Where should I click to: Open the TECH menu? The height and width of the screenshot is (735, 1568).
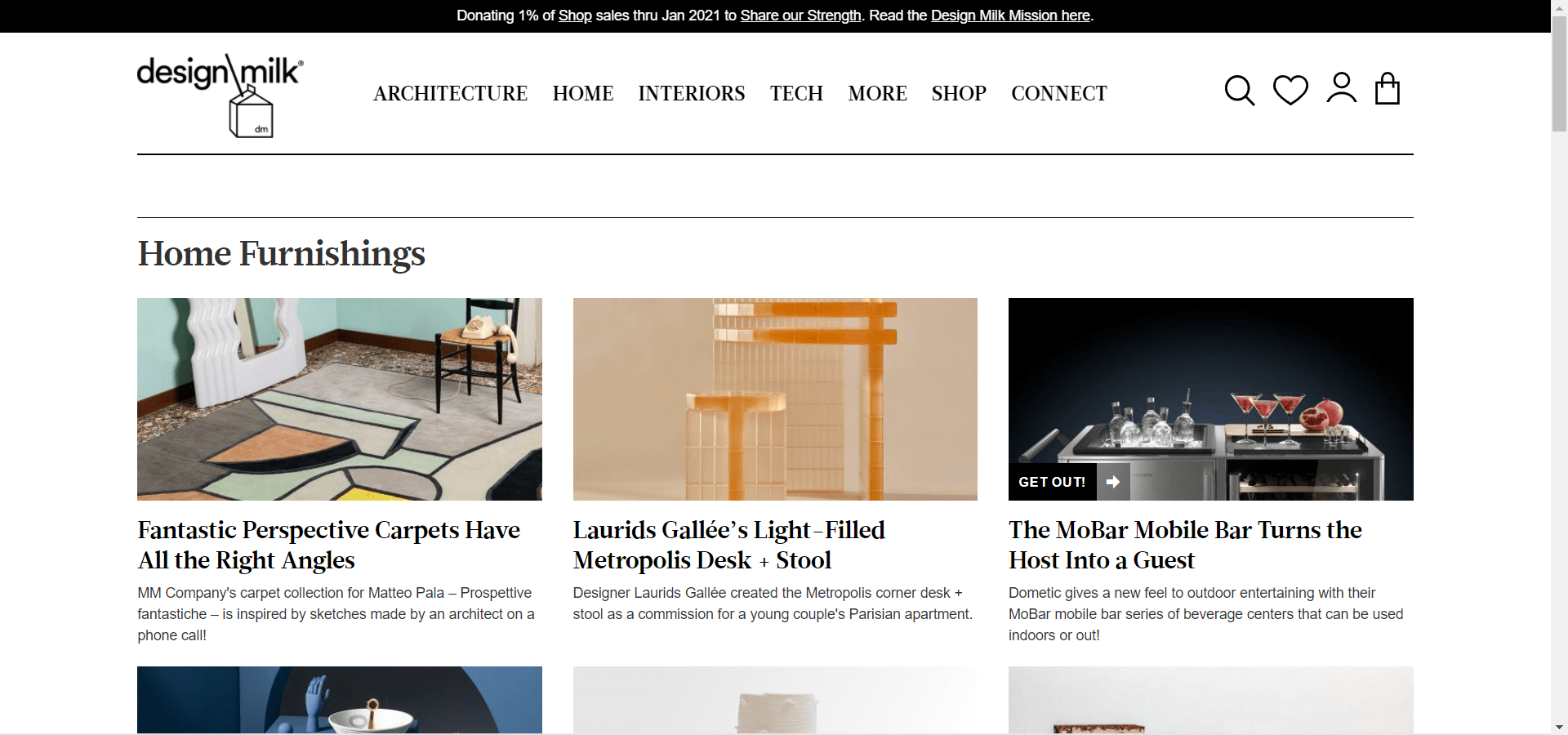(796, 93)
